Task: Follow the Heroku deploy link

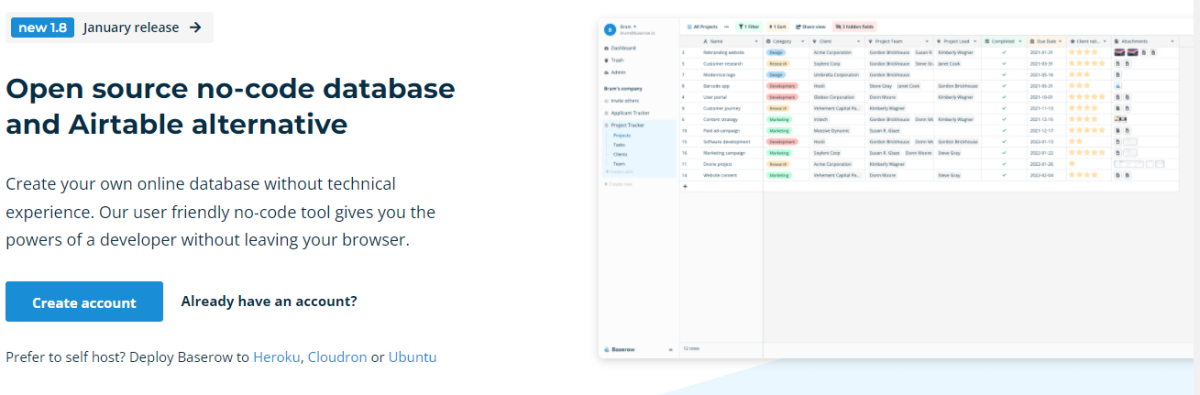Action: tap(277, 357)
